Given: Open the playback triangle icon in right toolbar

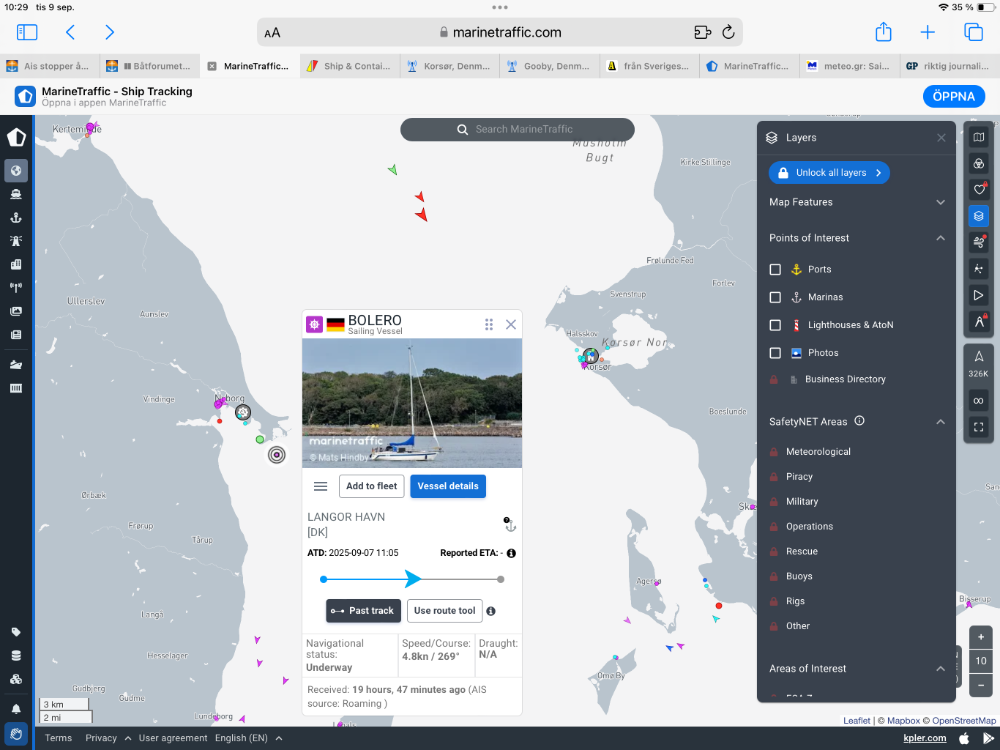Looking at the screenshot, I should [978, 295].
